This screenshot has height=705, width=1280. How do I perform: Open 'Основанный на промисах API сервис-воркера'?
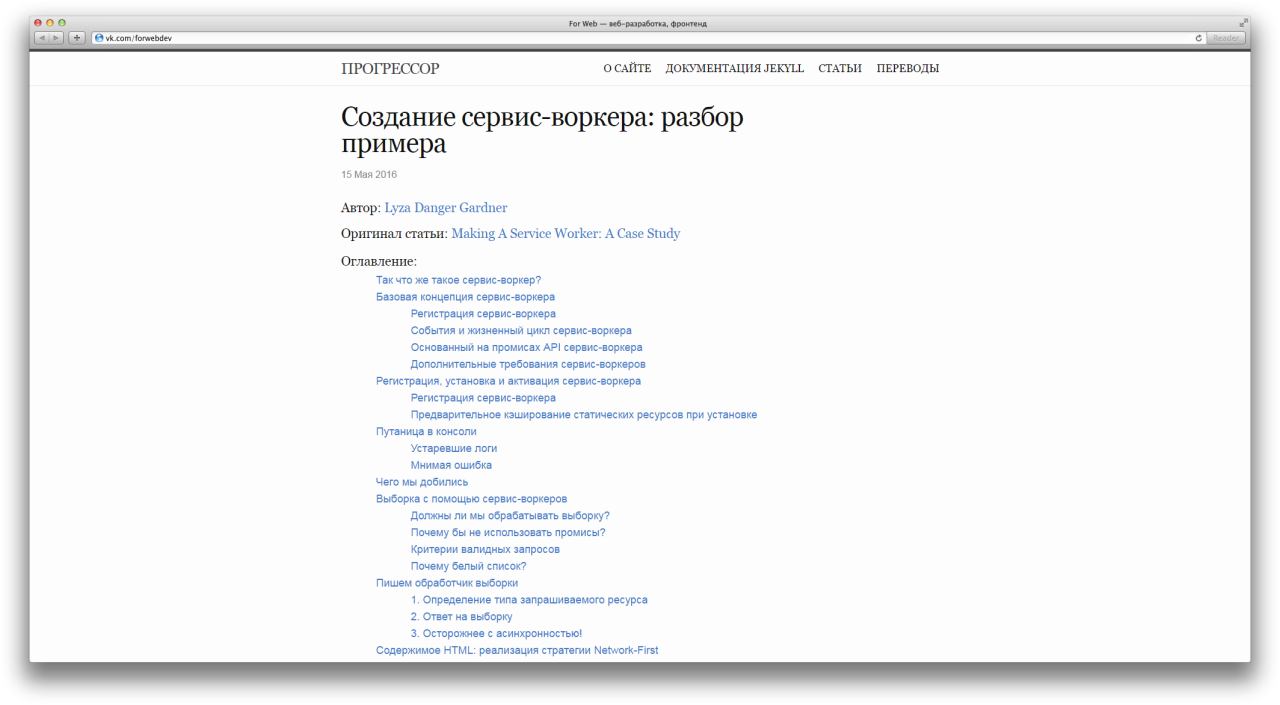coord(527,347)
